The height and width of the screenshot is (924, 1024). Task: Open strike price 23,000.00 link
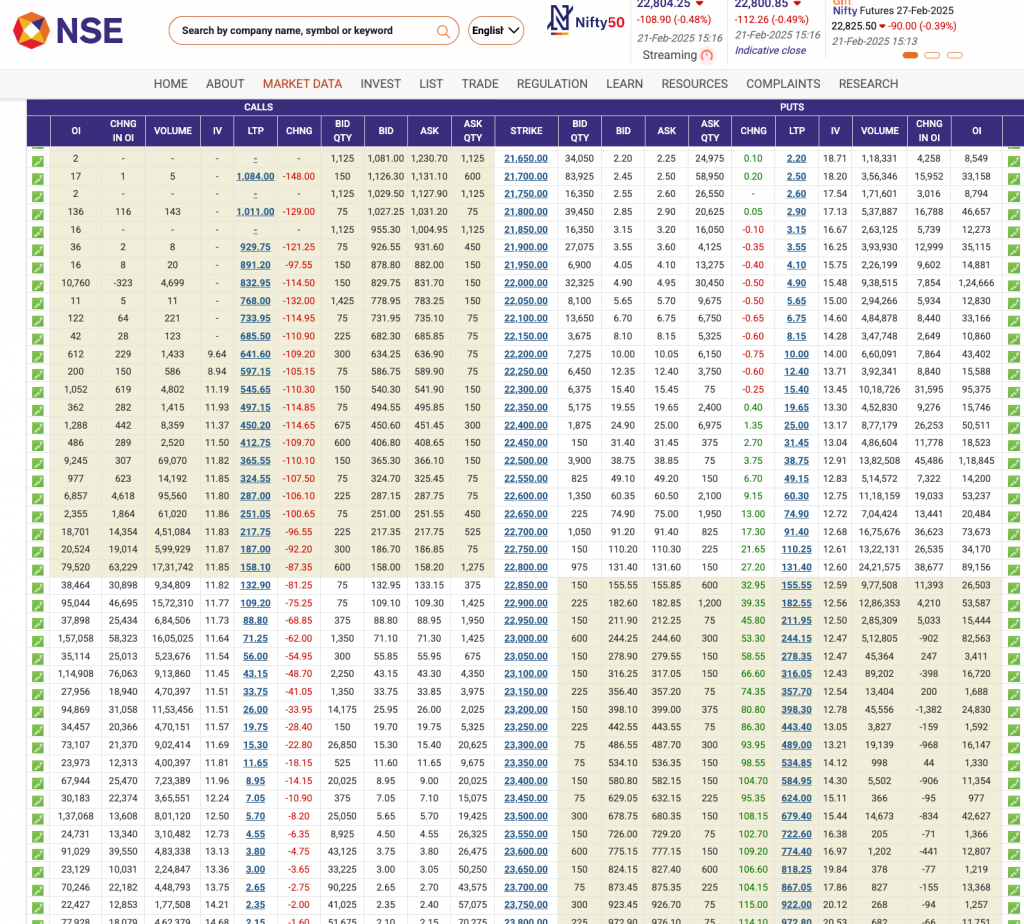(x=526, y=639)
